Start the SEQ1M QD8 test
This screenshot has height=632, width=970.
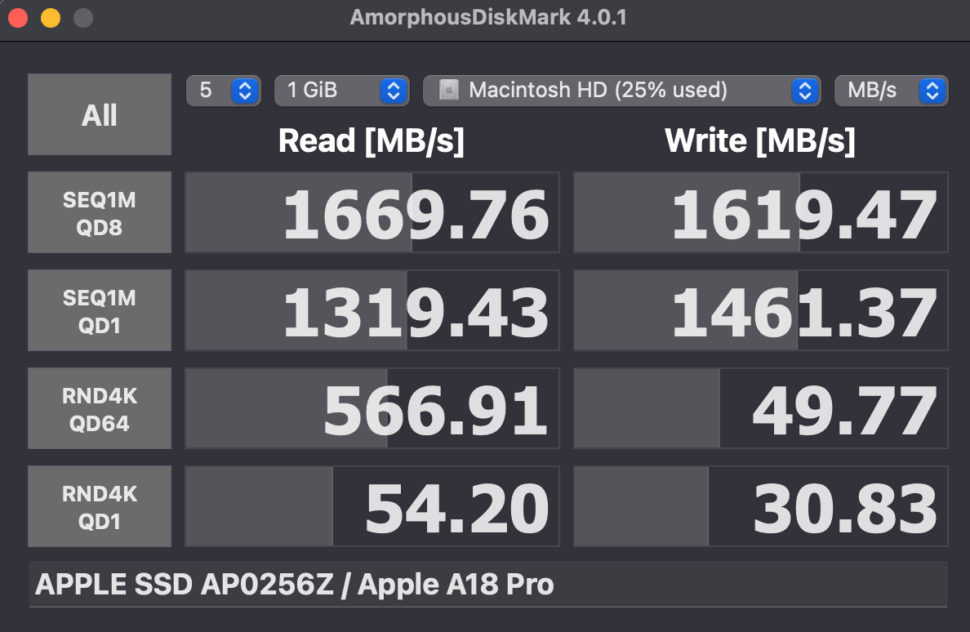coord(99,212)
